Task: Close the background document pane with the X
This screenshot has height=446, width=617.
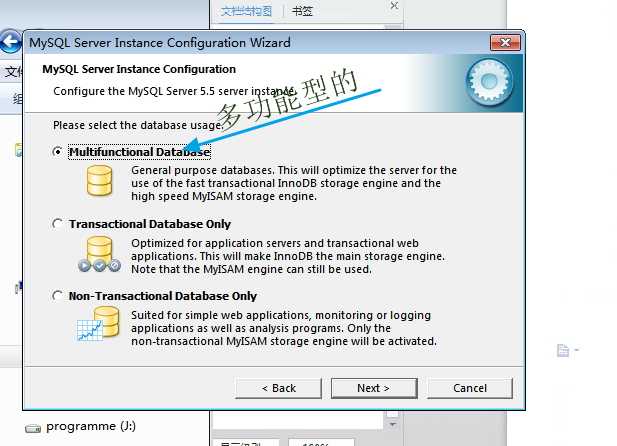Action: click(394, 6)
